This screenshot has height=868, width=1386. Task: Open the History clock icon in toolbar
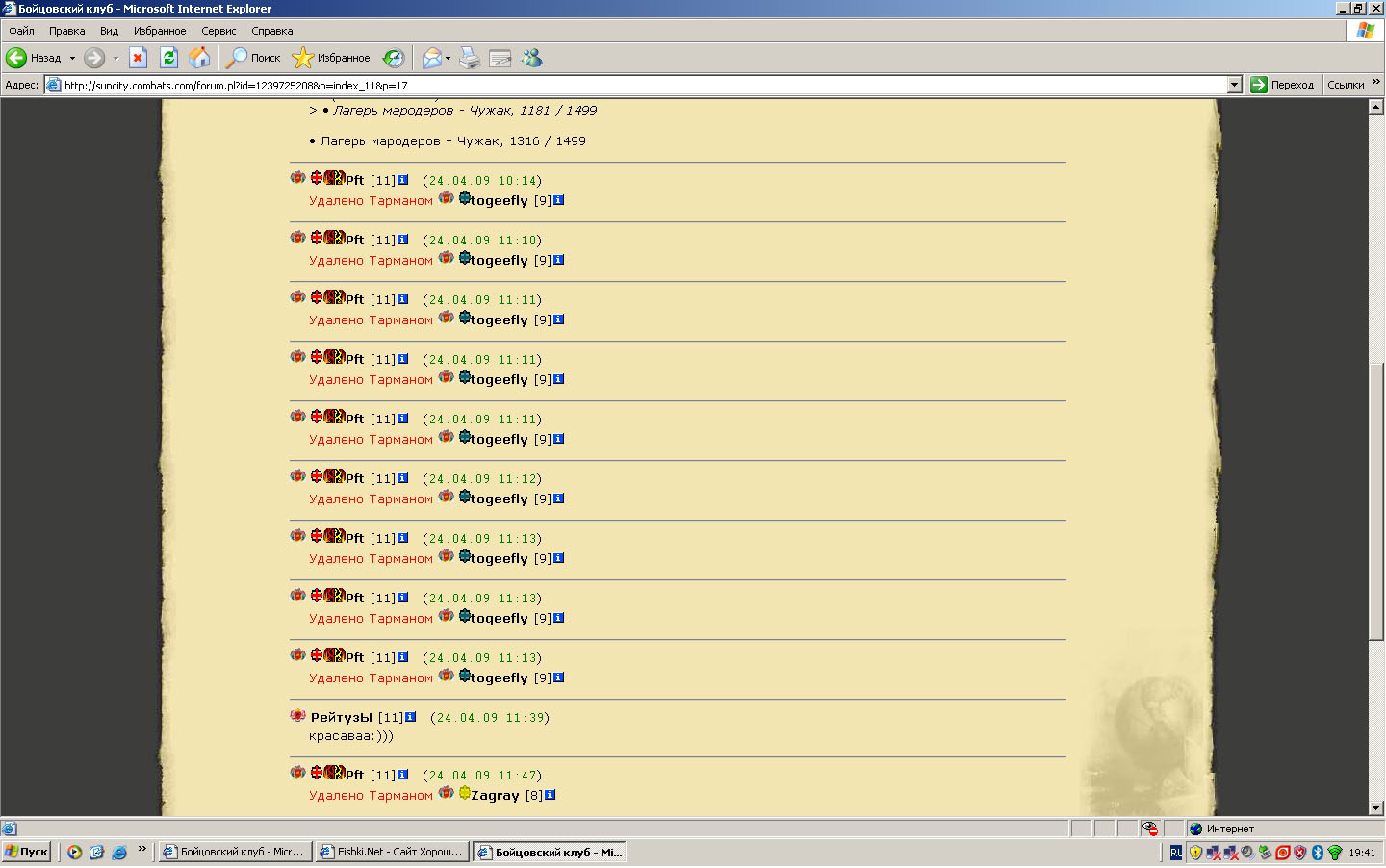(x=394, y=58)
